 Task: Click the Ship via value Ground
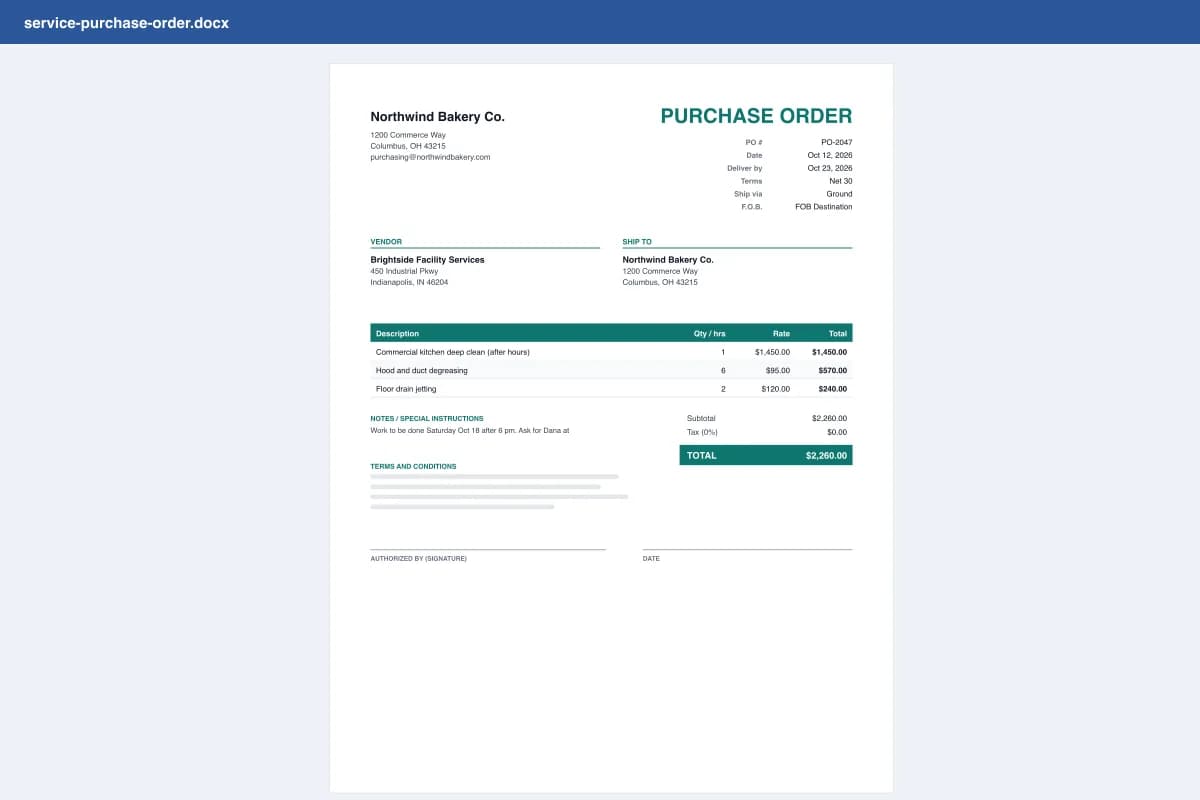pyautogui.click(x=839, y=194)
